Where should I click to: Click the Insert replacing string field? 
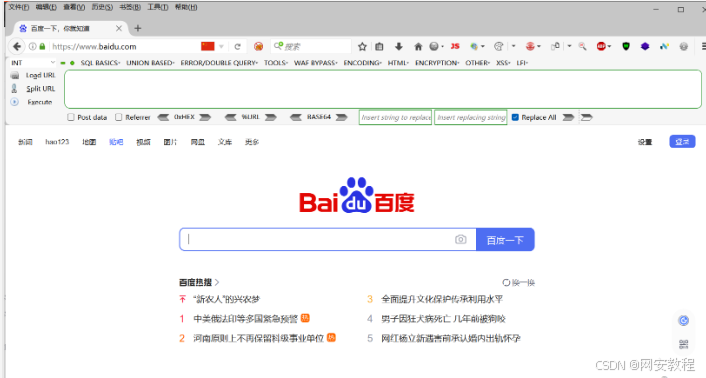click(x=471, y=117)
